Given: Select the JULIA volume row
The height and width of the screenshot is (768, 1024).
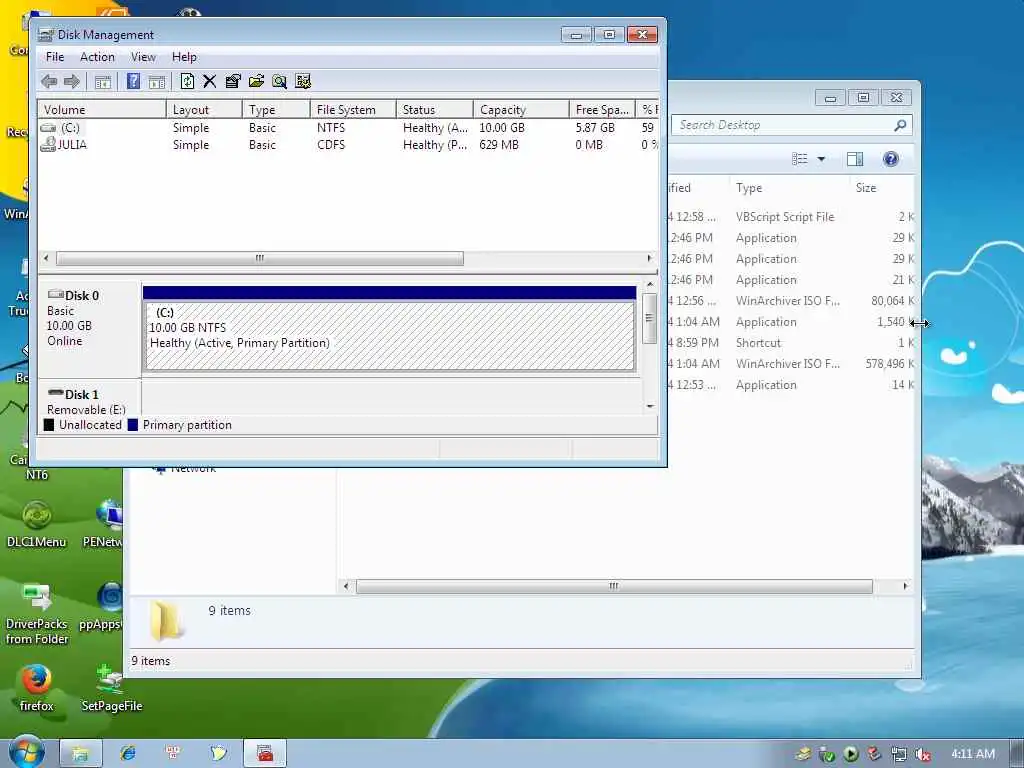Looking at the screenshot, I should (348, 145).
